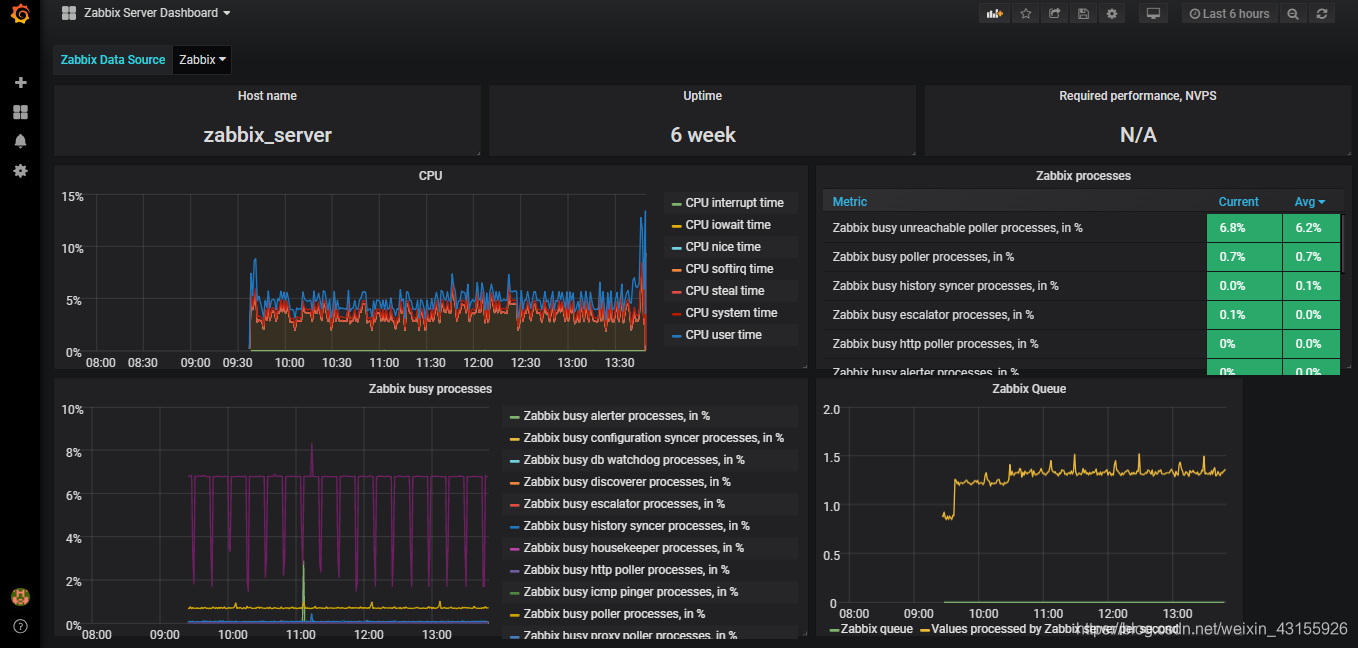
Task: Open the user avatar in sidebar
Action: point(20,597)
